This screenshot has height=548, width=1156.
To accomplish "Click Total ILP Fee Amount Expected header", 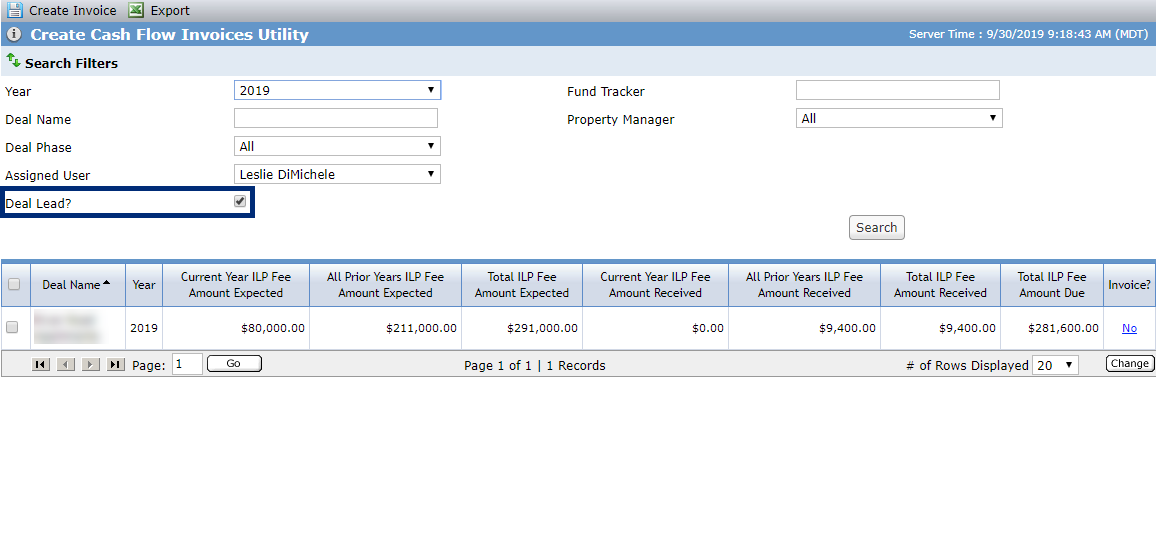I will [522, 285].
